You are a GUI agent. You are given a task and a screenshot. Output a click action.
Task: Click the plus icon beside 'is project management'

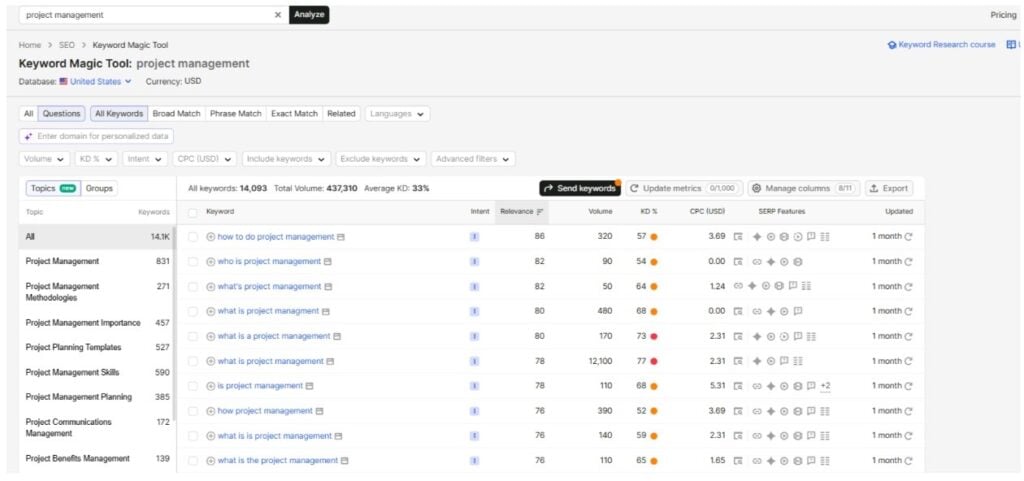coord(210,386)
